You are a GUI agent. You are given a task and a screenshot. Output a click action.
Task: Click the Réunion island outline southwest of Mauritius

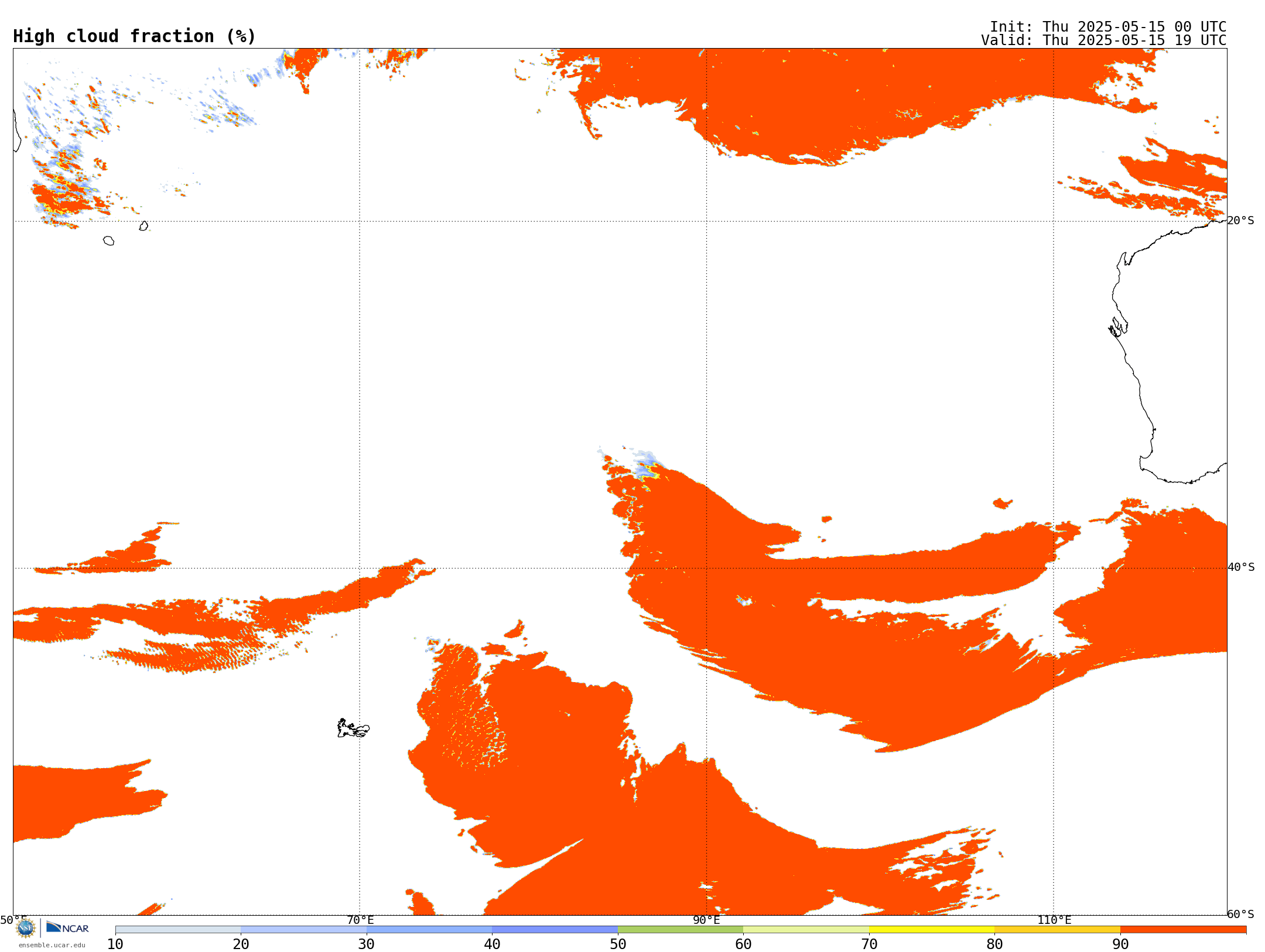(x=108, y=241)
